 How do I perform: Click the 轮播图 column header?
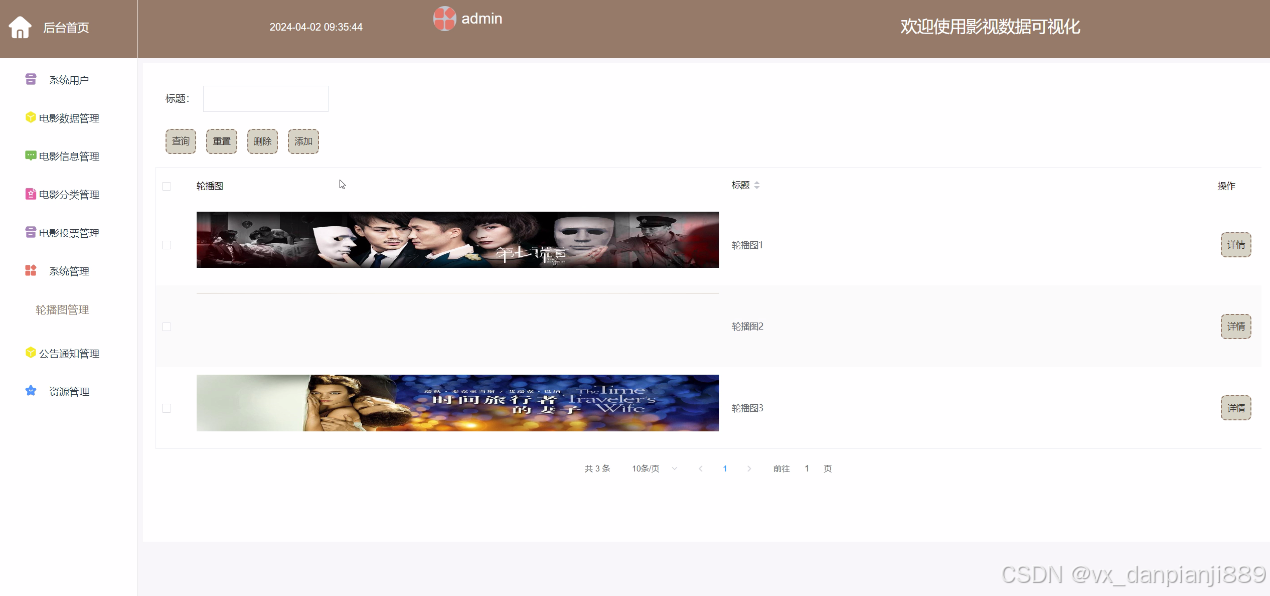point(210,186)
